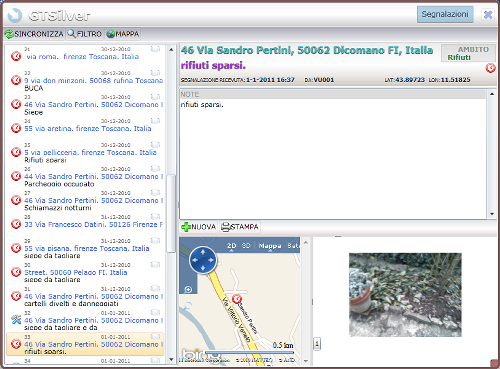Screen dimensions: 500x369
Task: Click the sender code VU001
Action: [x=324, y=80]
